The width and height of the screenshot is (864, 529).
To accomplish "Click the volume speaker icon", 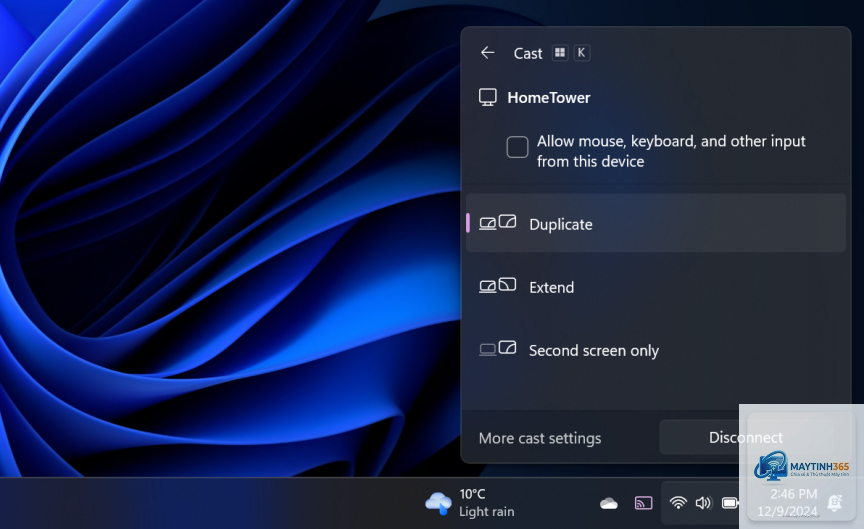I will (703, 503).
